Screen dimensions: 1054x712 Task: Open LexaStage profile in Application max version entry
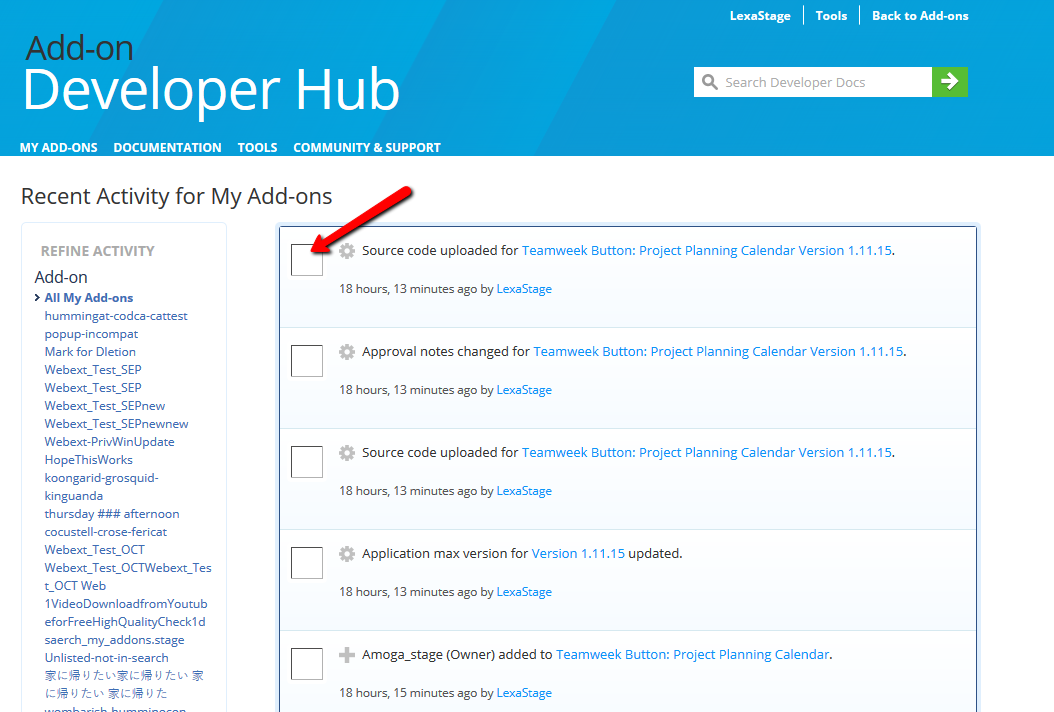[524, 592]
